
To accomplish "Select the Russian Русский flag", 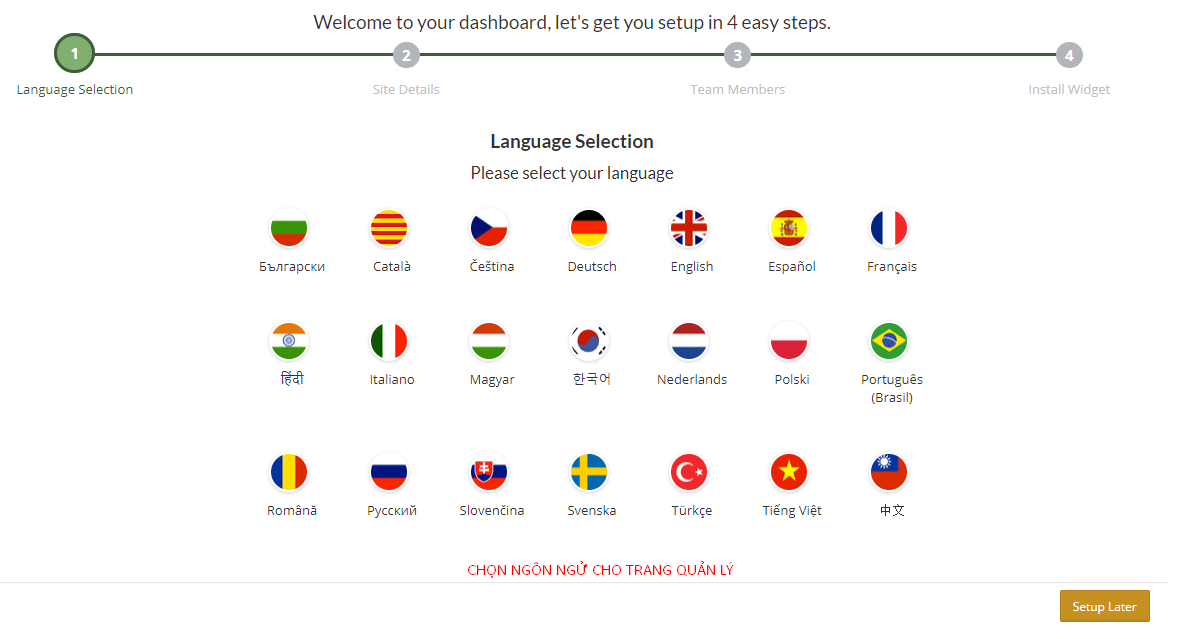I will tap(388, 472).
